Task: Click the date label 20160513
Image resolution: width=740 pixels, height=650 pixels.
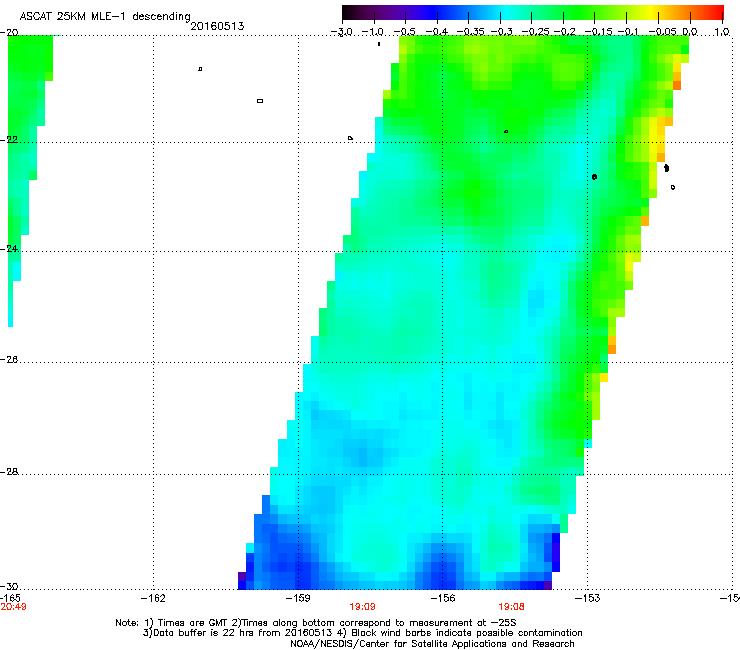Action: click(217, 26)
